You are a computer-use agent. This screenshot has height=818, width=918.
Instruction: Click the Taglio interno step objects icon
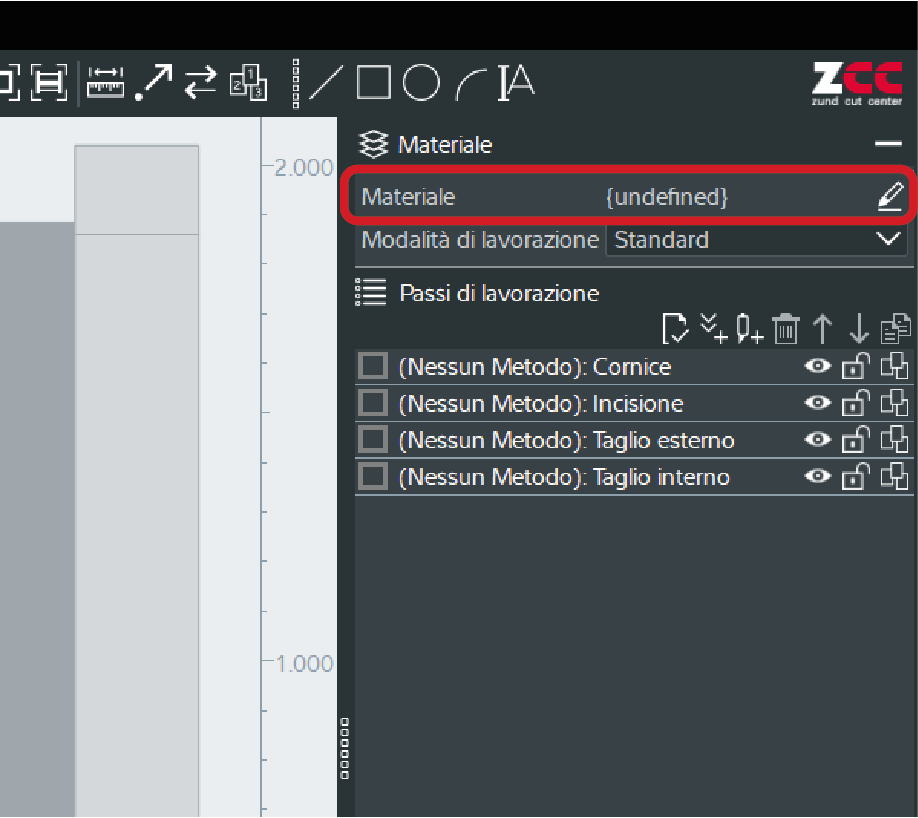[895, 477]
